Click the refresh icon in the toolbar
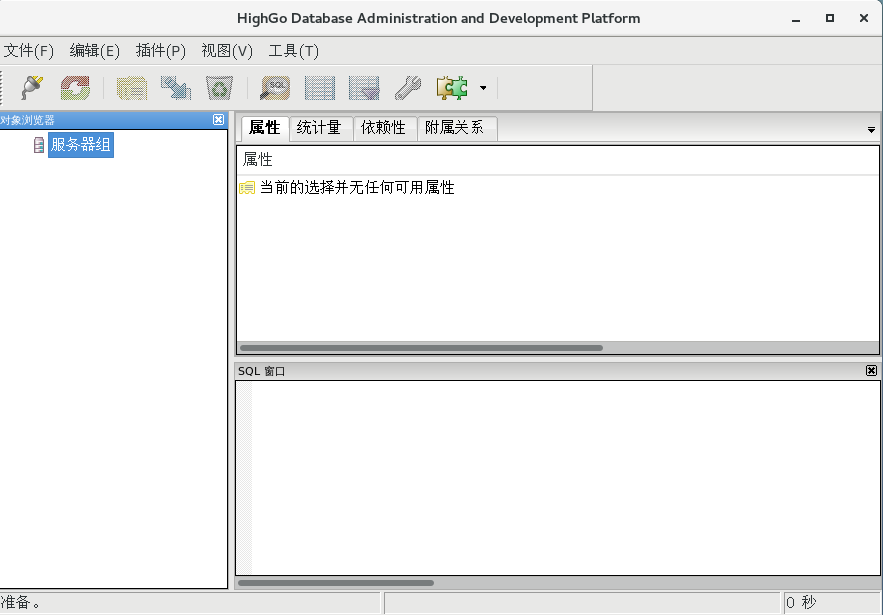 (74, 87)
